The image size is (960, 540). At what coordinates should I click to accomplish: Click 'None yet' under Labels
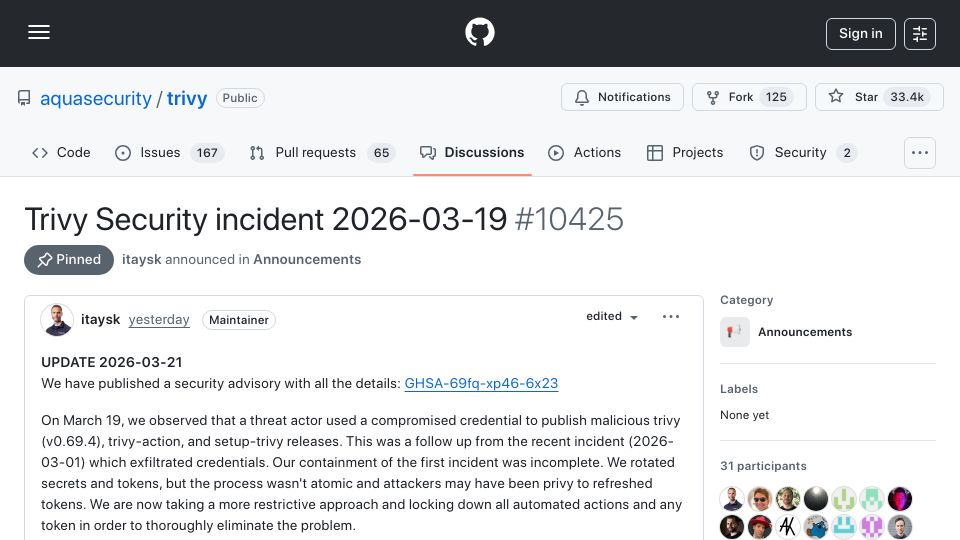(744, 415)
